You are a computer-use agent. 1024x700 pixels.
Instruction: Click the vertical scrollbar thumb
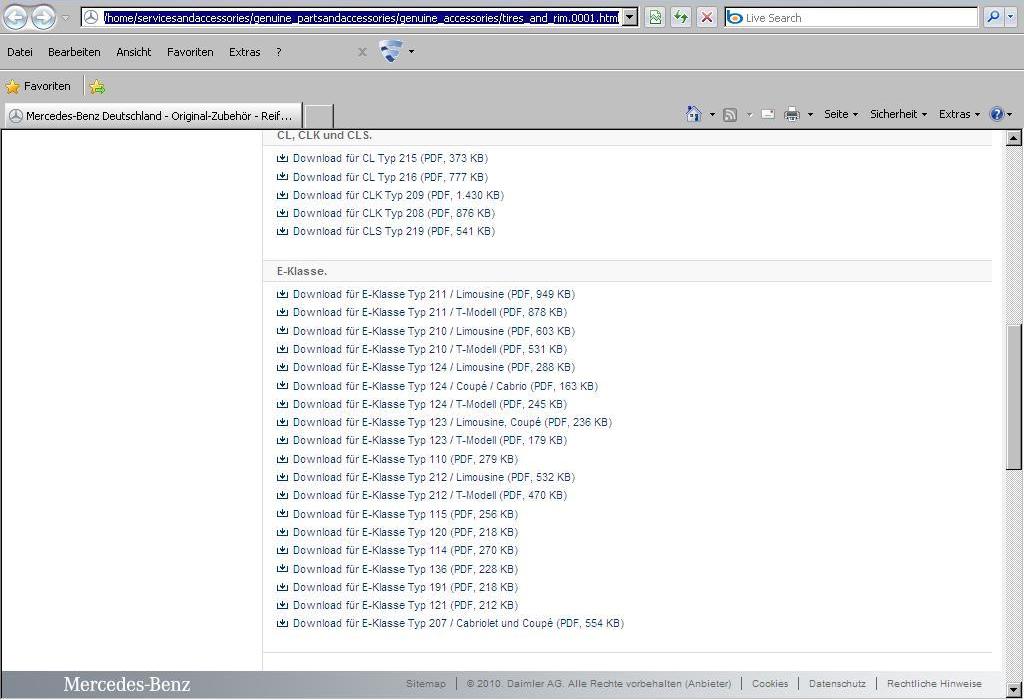[1014, 396]
